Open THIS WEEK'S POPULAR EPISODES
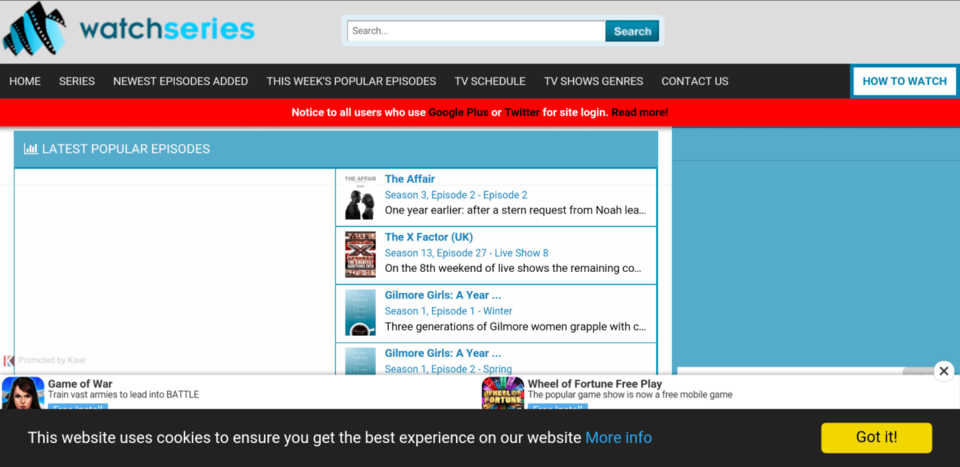960x467 pixels. pyautogui.click(x=351, y=81)
